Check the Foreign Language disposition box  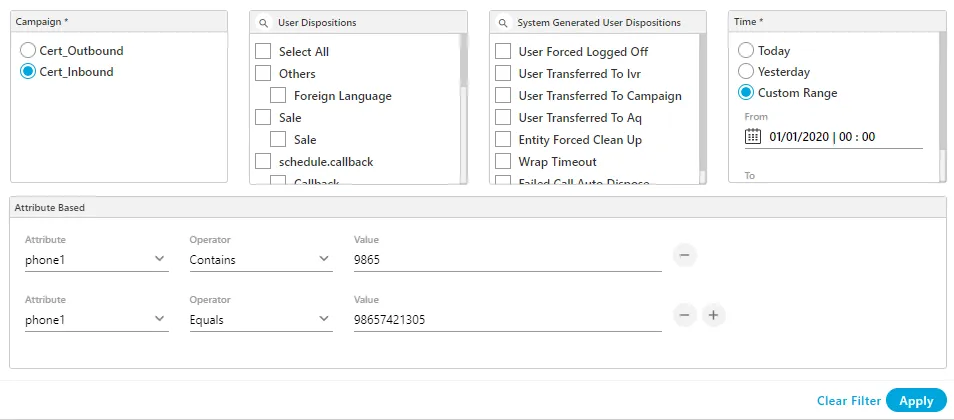click(278, 96)
